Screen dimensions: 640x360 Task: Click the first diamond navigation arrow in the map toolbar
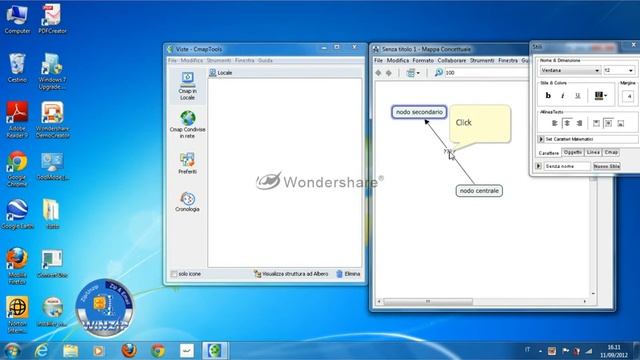pos(378,73)
